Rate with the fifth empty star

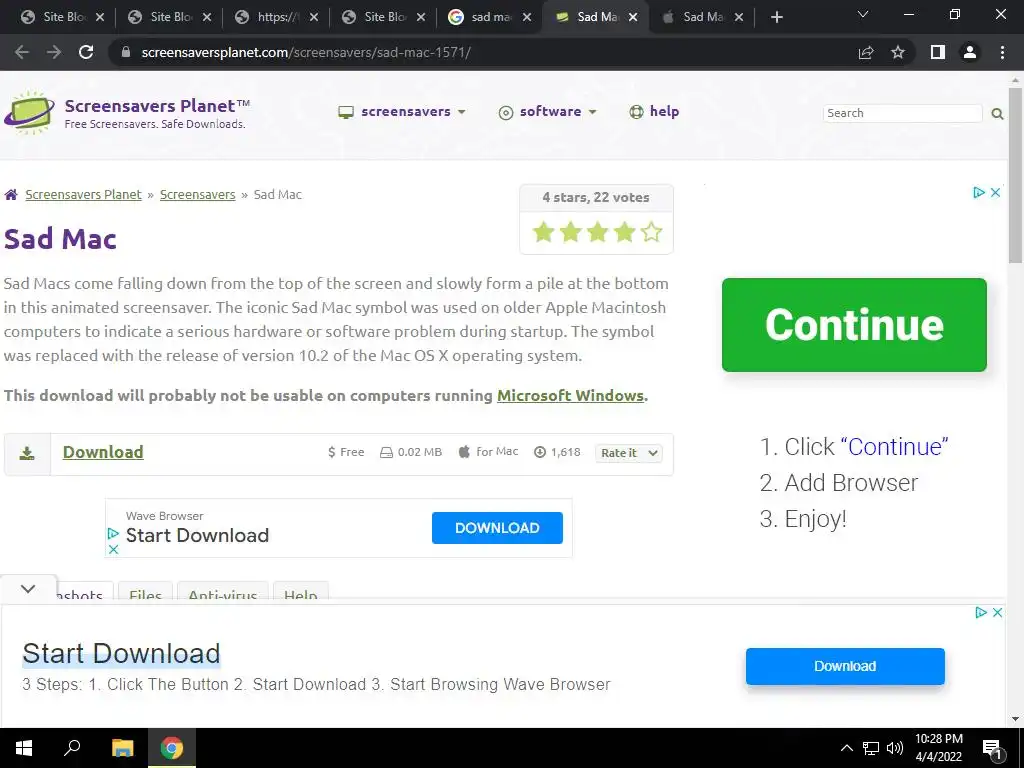pyautogui.click(x=651, y=232)
